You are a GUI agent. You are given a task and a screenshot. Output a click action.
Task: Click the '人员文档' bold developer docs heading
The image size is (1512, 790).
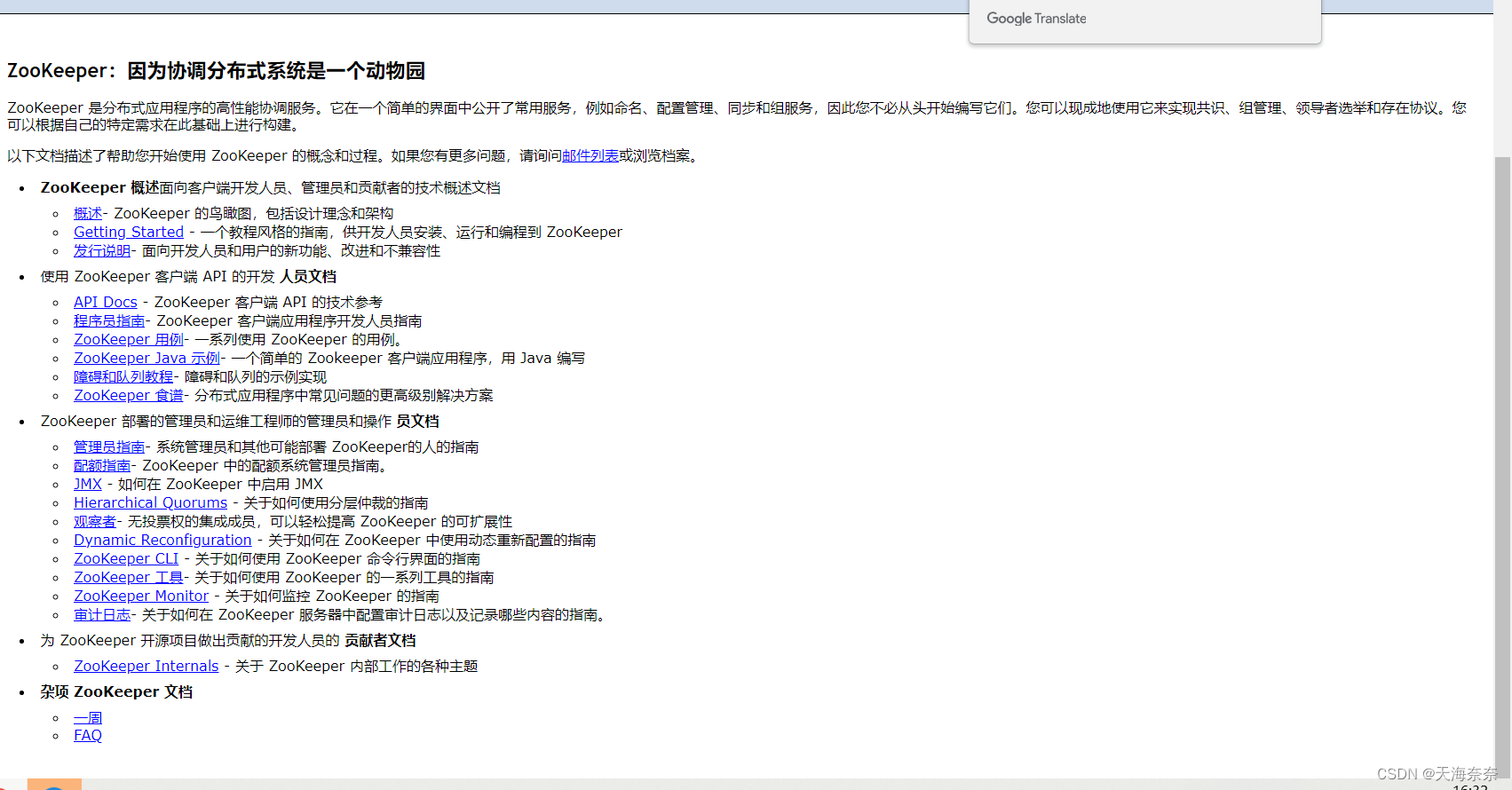pos(308,276)
